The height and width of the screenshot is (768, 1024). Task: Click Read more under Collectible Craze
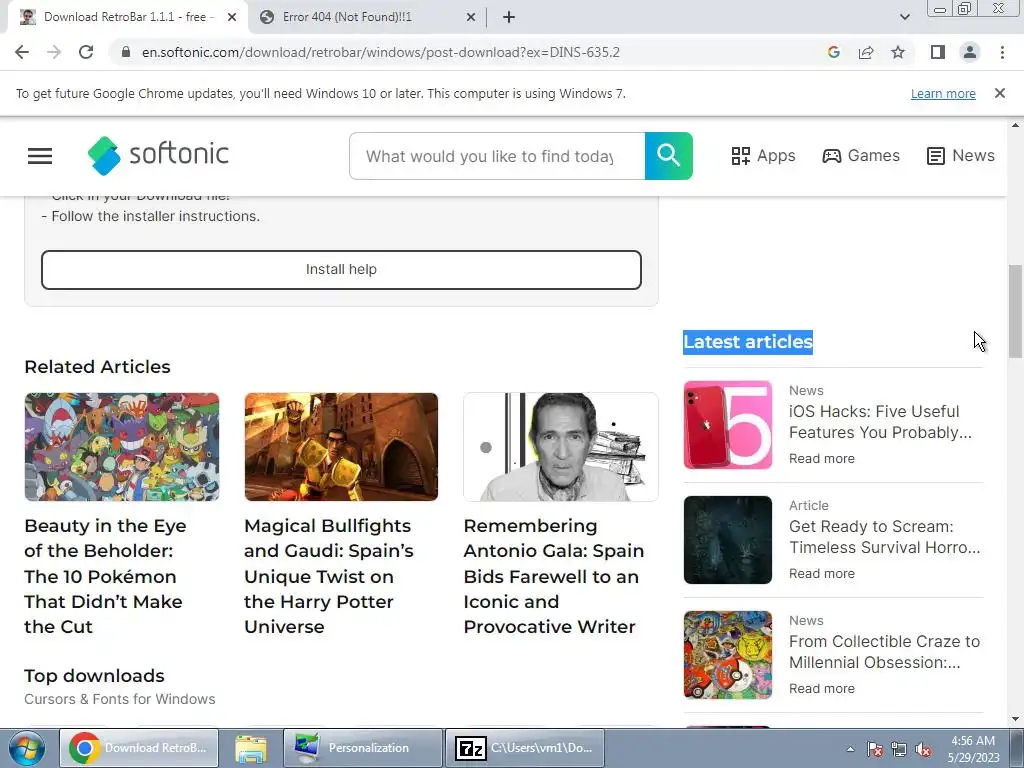(x=822, y=688)
